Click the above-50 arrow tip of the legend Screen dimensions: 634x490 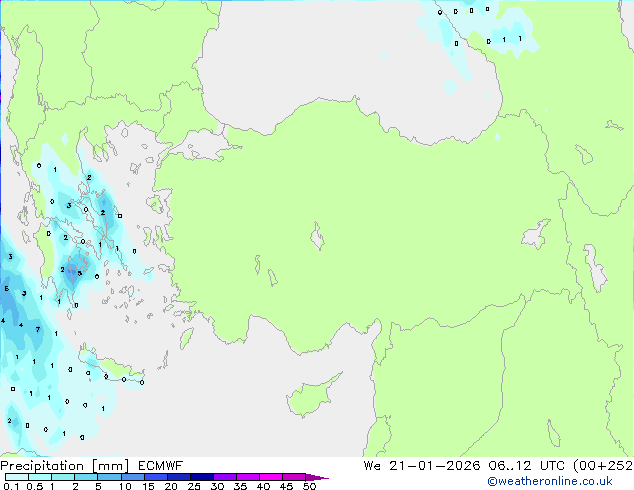point(317,477)
